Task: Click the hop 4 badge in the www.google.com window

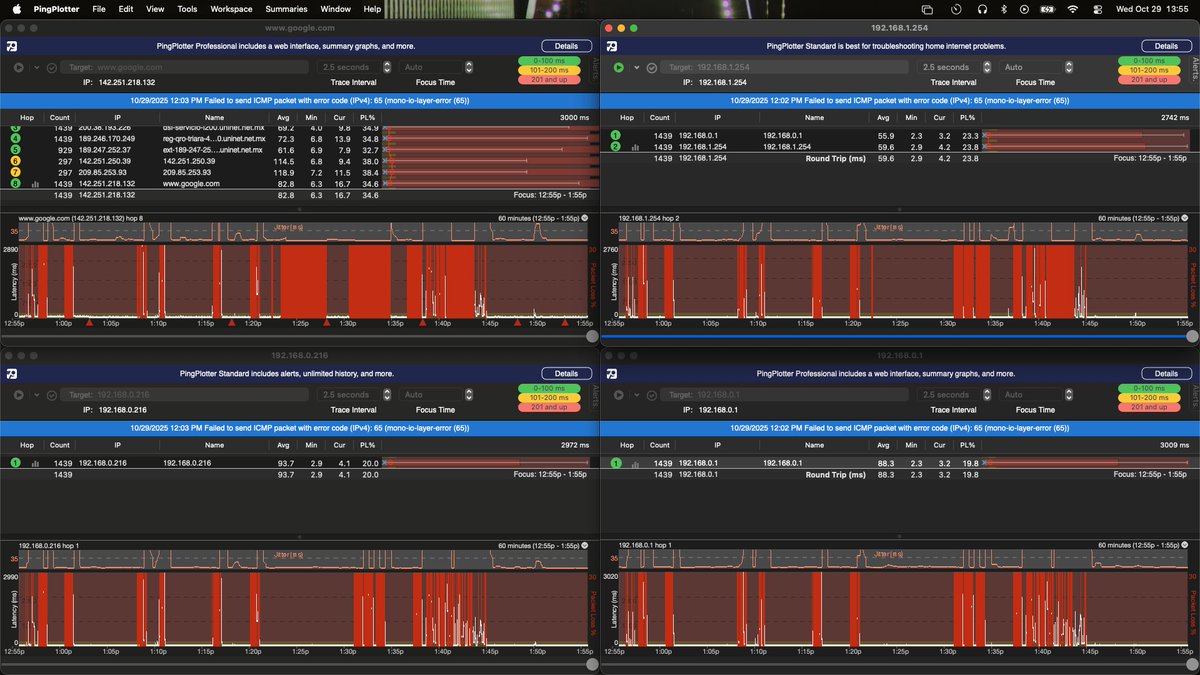Action: pyautogui.click(x=15, y=139)
